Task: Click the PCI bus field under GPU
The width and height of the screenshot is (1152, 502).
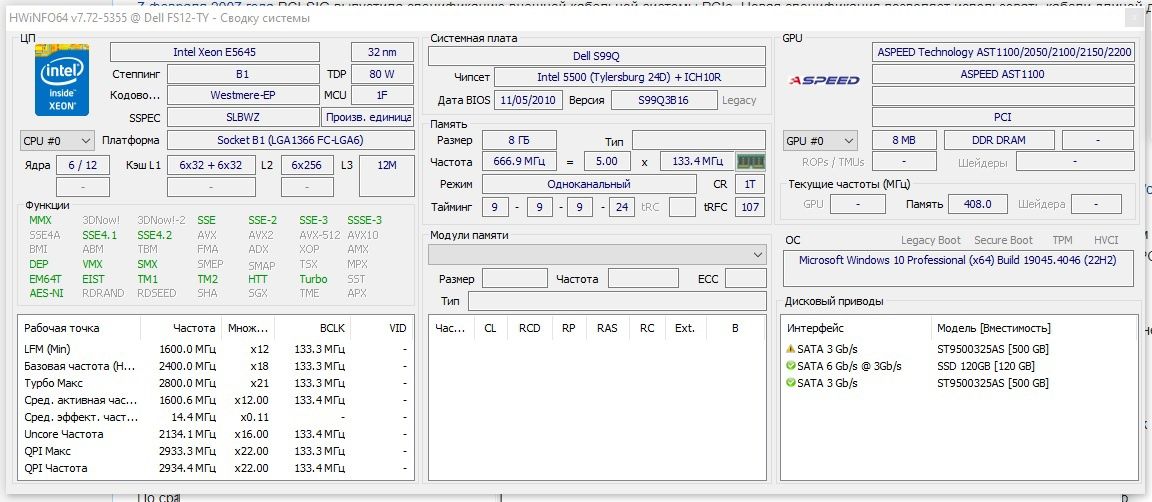Action: [1003, 118]
